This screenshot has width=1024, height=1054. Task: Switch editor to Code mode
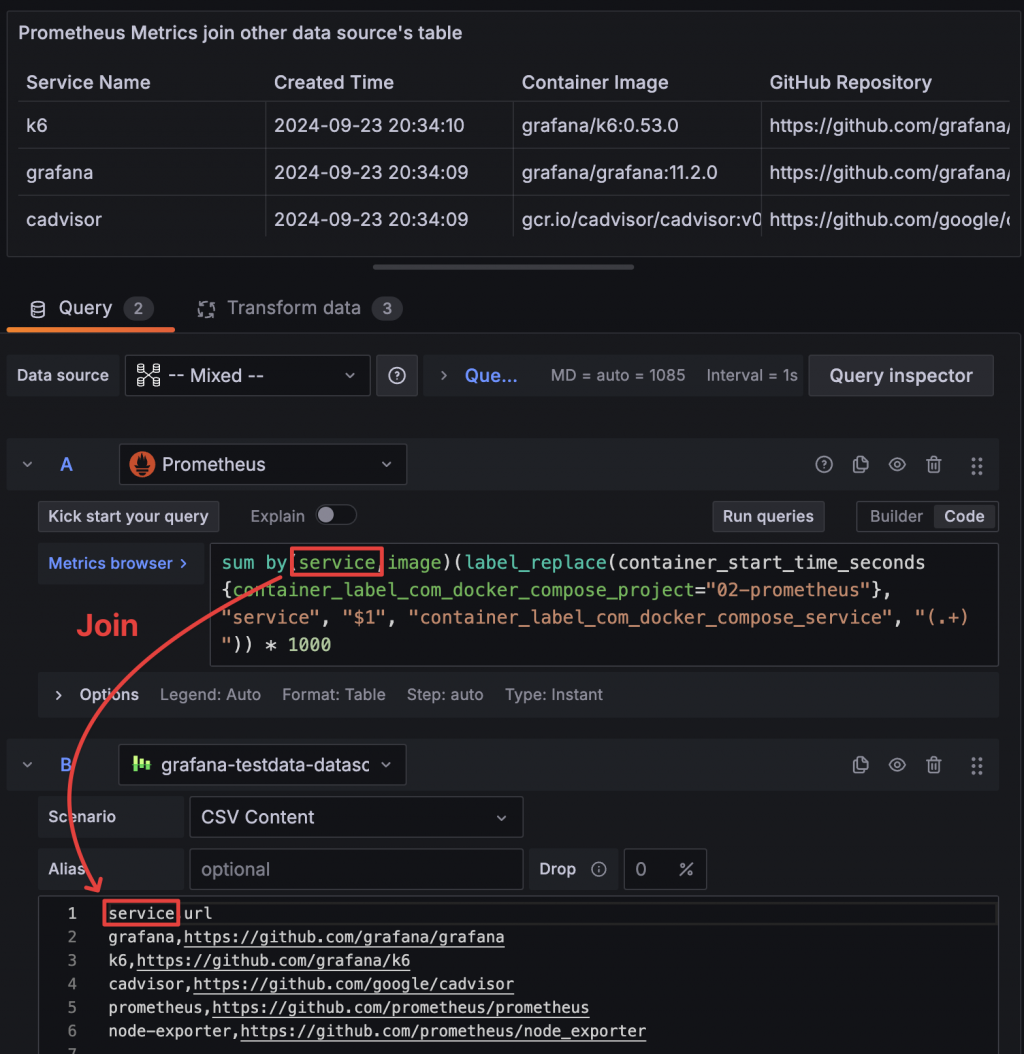[964, 516]
